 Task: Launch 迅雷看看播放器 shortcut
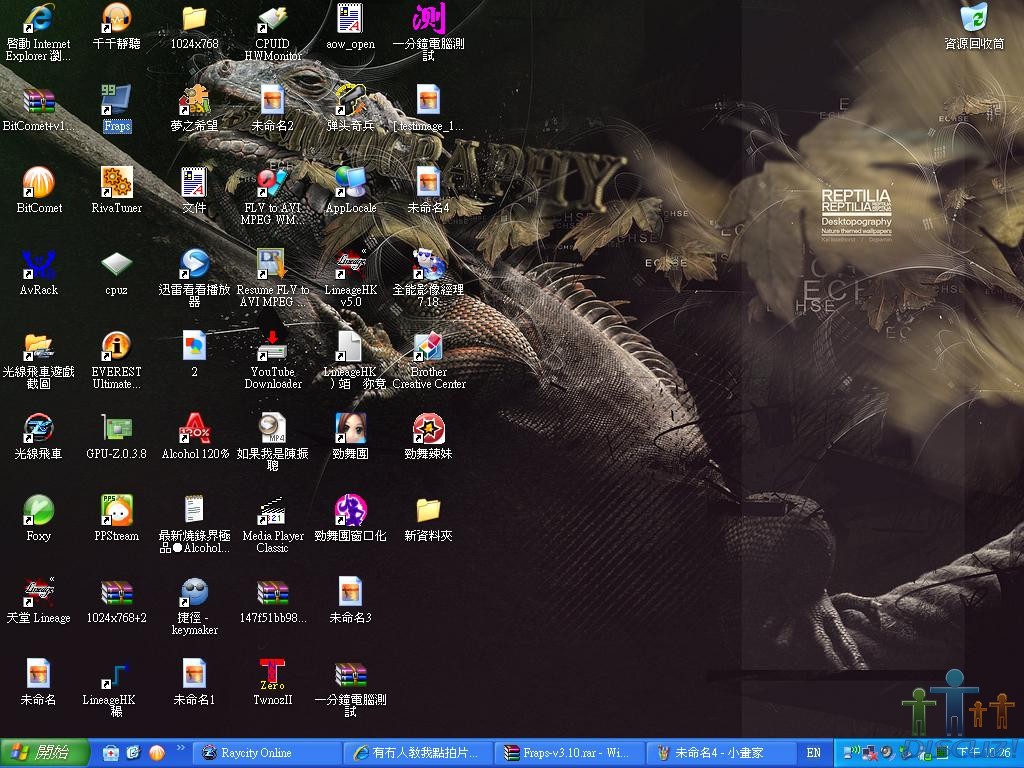(x=194, y=264)
